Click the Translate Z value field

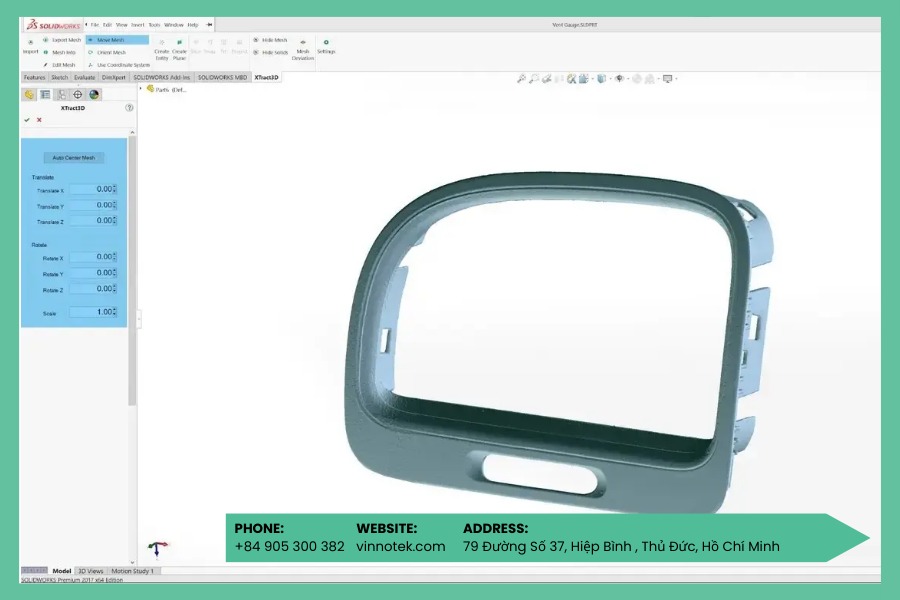coord(93,220)
